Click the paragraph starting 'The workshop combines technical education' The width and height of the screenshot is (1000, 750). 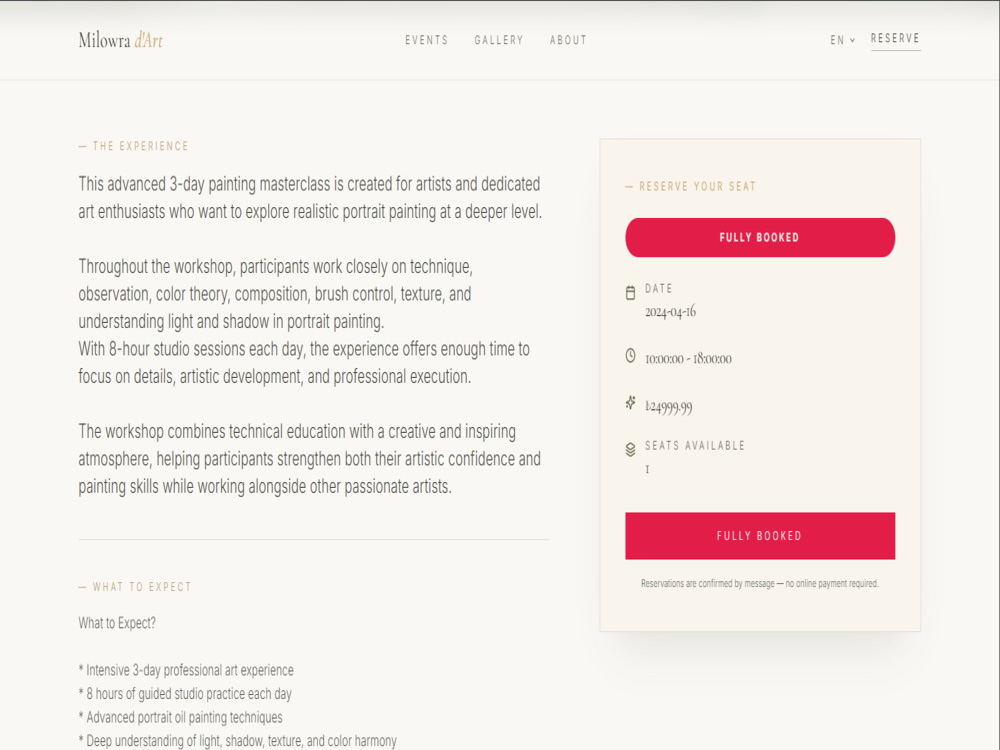[x=309, y=459]
